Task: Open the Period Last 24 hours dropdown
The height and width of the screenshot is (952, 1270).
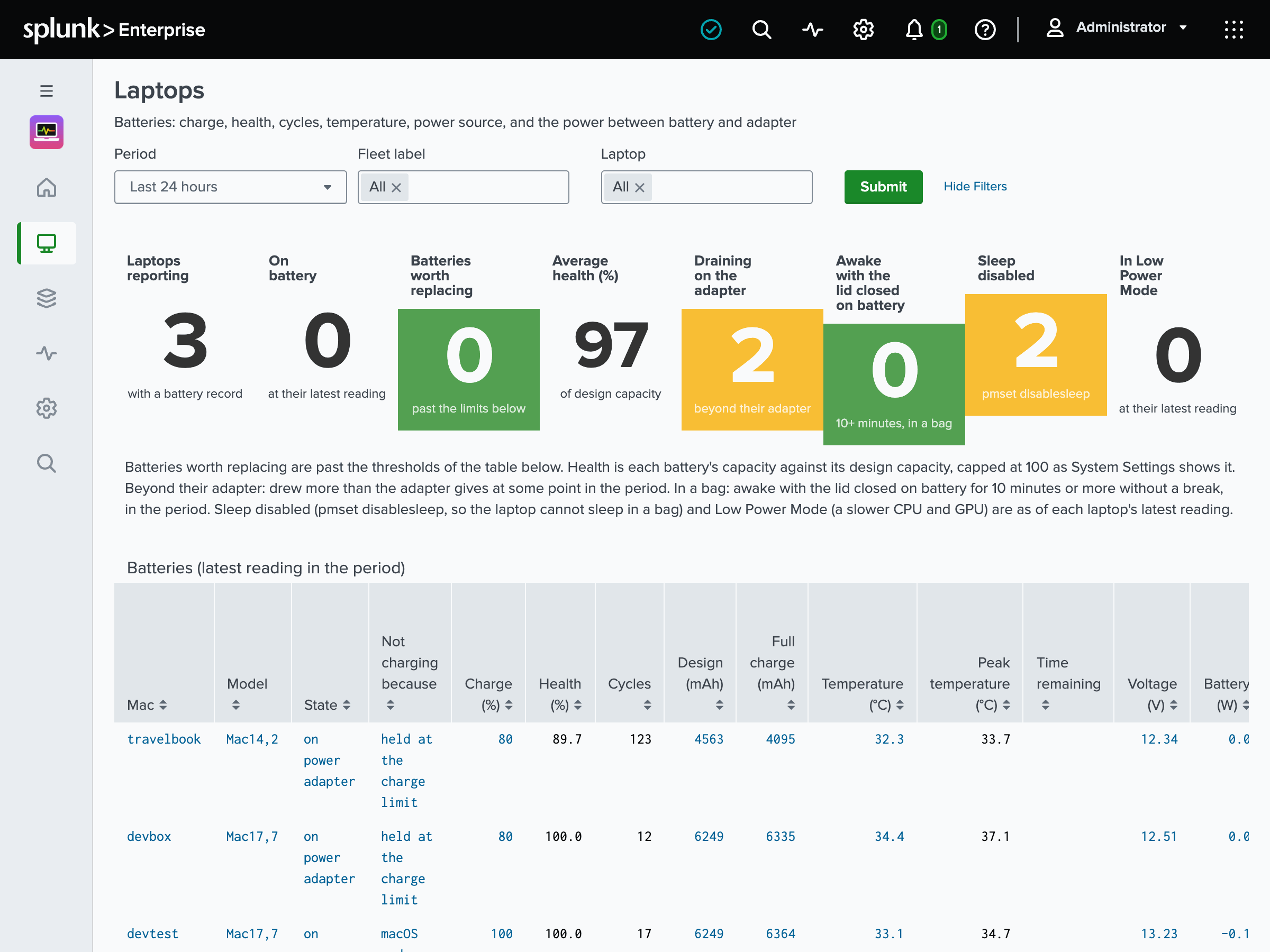Action: [x=230, y=187]
